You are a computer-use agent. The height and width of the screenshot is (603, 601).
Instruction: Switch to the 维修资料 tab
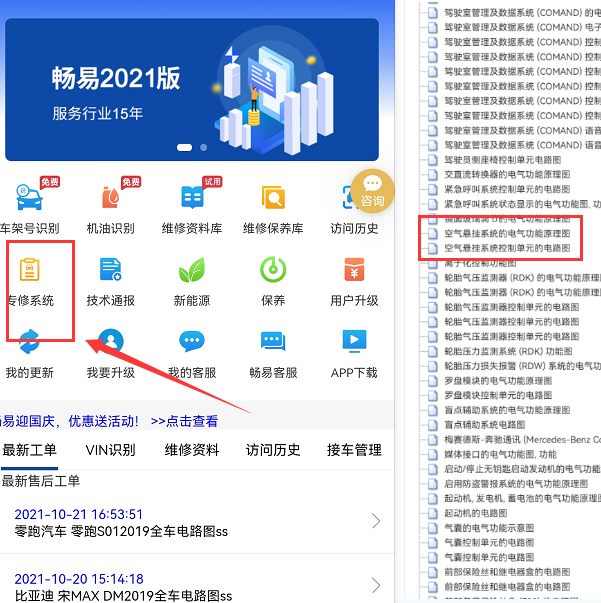coord(192,450)
